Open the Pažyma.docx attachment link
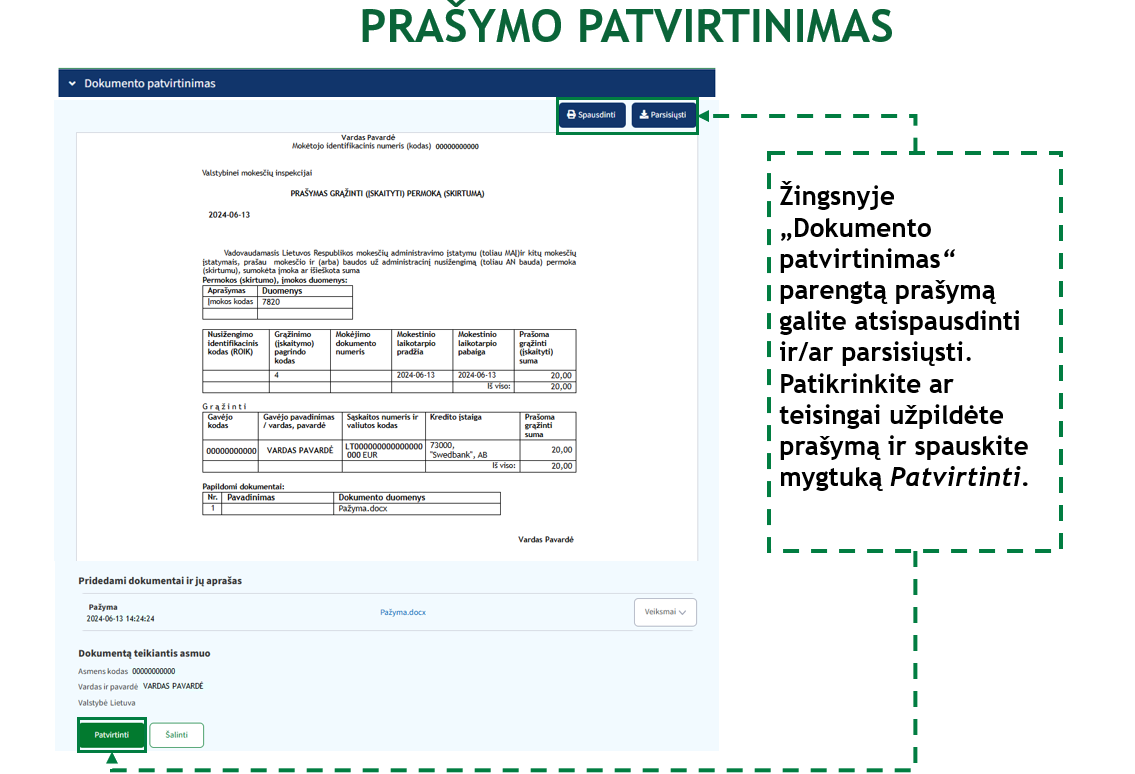 click(x=403, y=612)
